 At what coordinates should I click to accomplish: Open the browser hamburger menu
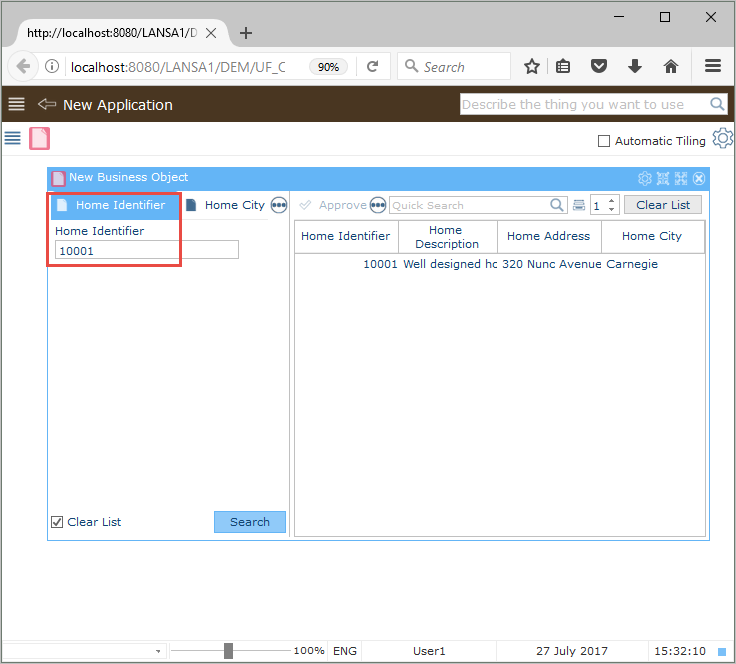[x=713, y=66]
